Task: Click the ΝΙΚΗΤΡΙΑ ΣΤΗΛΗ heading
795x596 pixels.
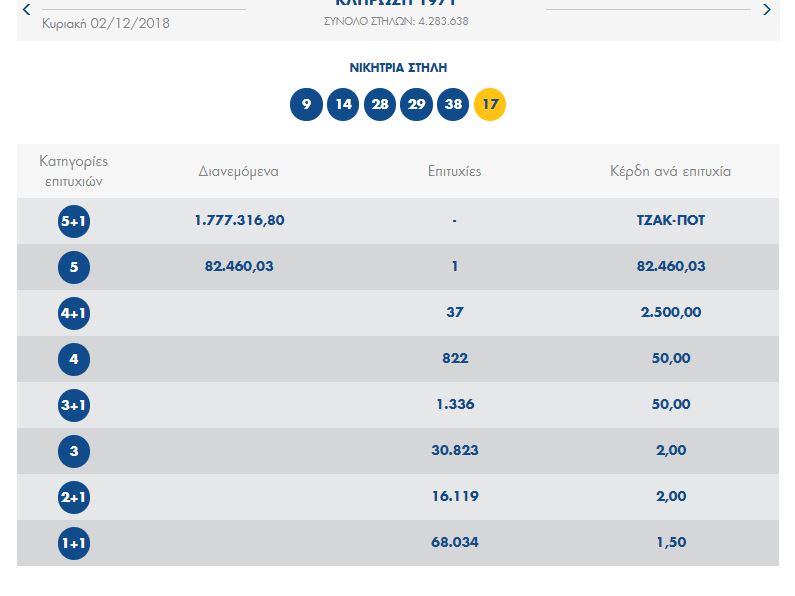Action: tap(398, 68)
